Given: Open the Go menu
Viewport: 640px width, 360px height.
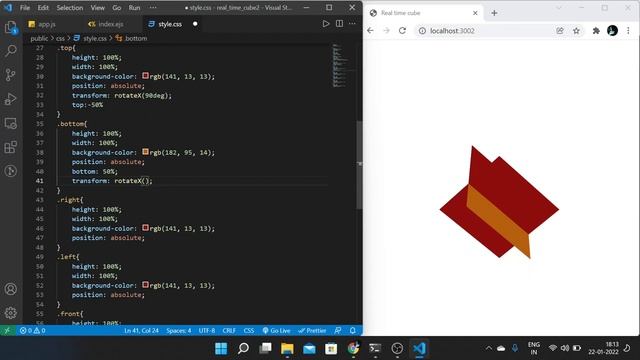Looking at the screenshot, I should (117, 8).
